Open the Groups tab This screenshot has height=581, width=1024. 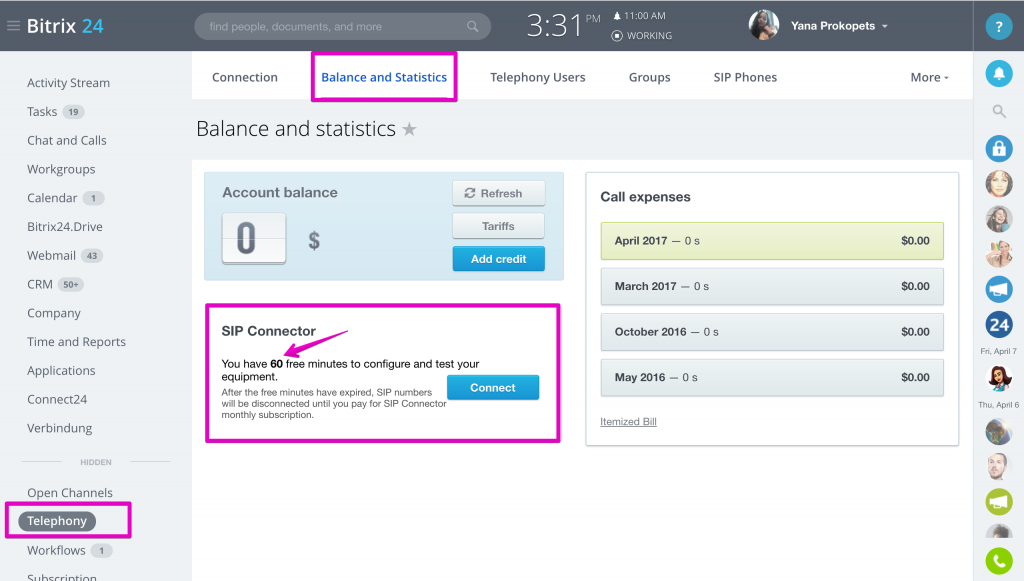(650, 77)
